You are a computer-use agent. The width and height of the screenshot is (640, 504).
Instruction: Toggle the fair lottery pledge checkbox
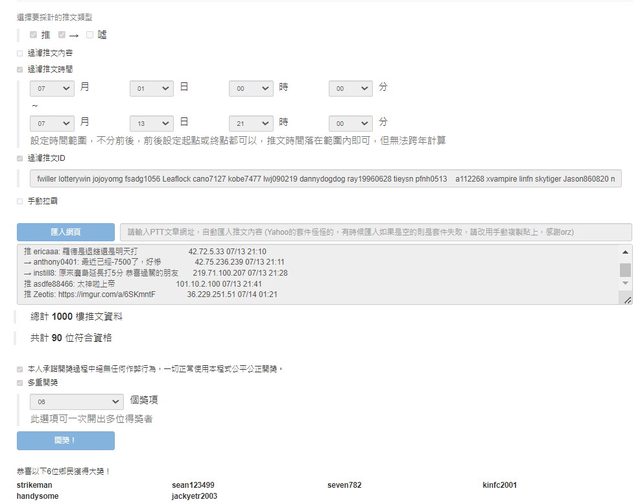19,368
